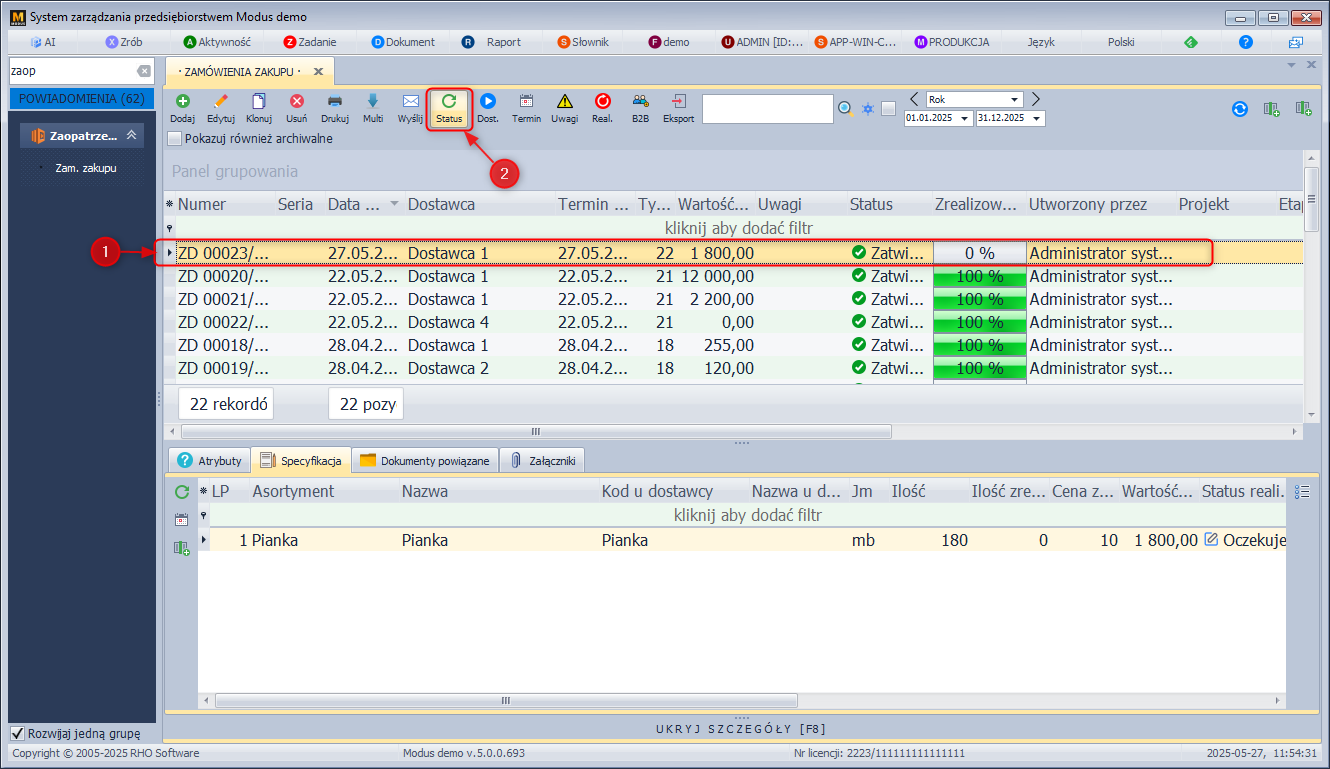
Task: Click the Klonuj document icon
Action: tap(259, 102)
